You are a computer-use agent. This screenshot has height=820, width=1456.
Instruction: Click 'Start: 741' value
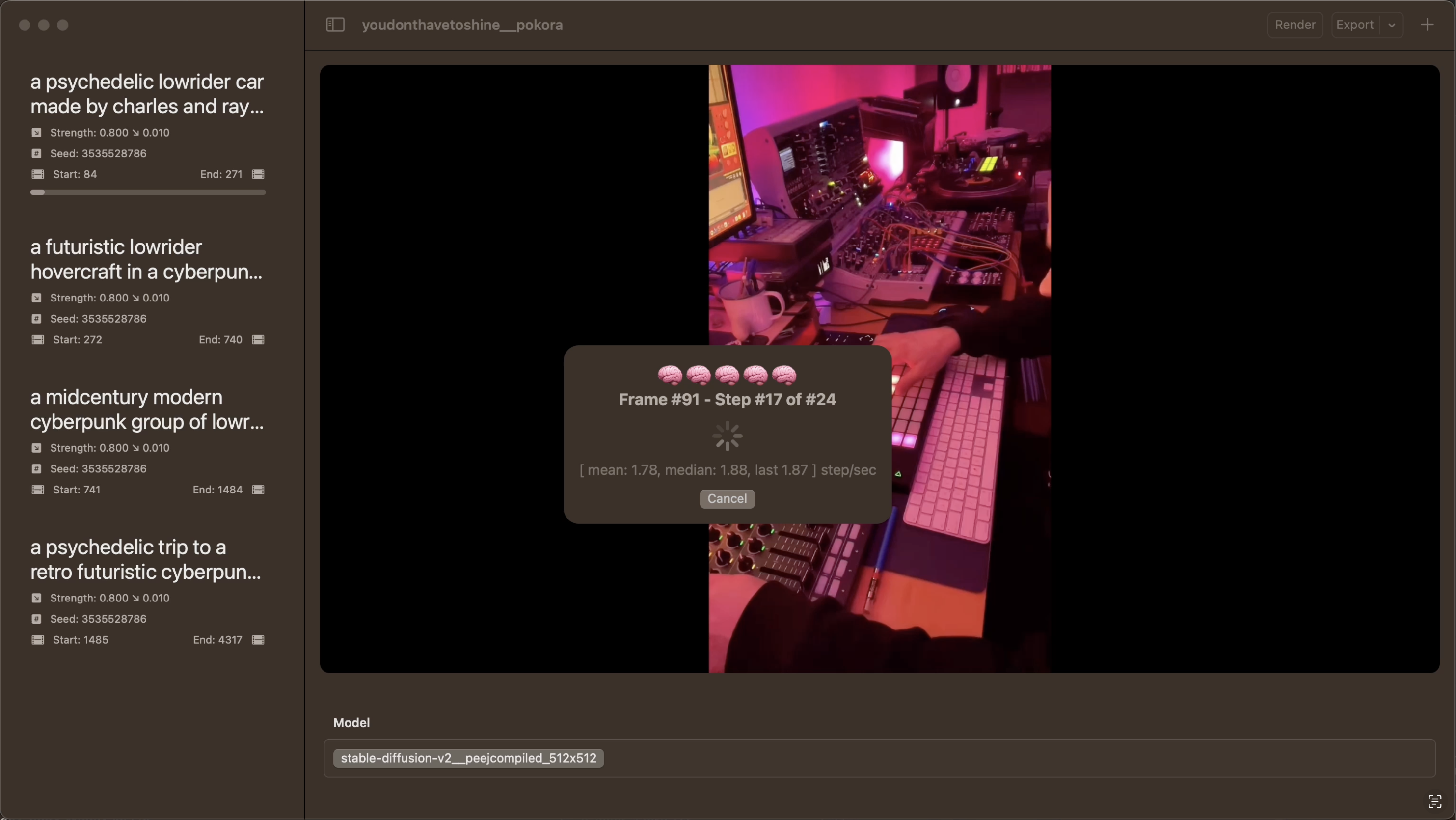(x=76, y=491)
